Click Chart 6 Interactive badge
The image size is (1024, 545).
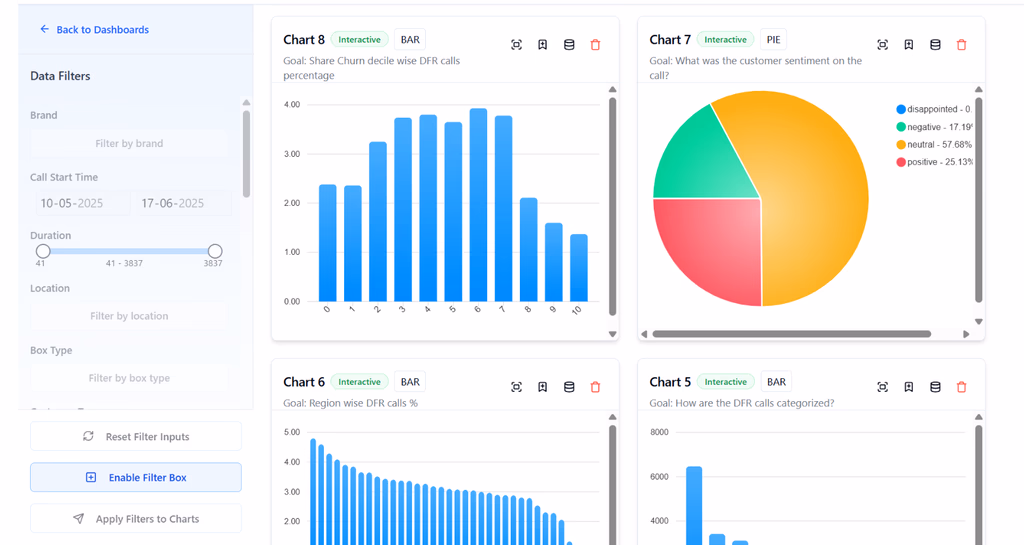tap(359, 382)
